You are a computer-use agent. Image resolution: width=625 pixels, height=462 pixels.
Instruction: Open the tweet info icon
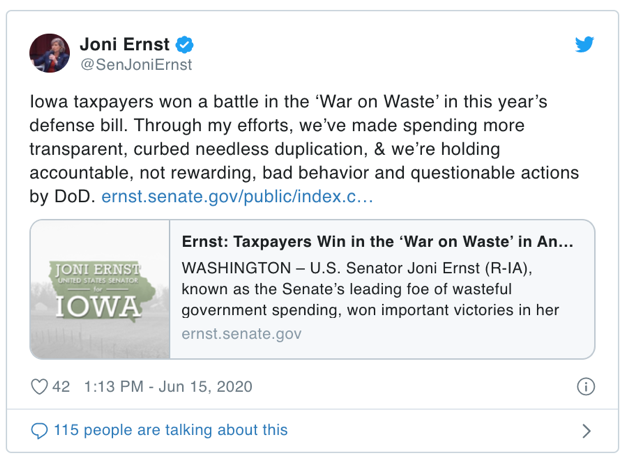pyautogui.click(x=586, y=386)
